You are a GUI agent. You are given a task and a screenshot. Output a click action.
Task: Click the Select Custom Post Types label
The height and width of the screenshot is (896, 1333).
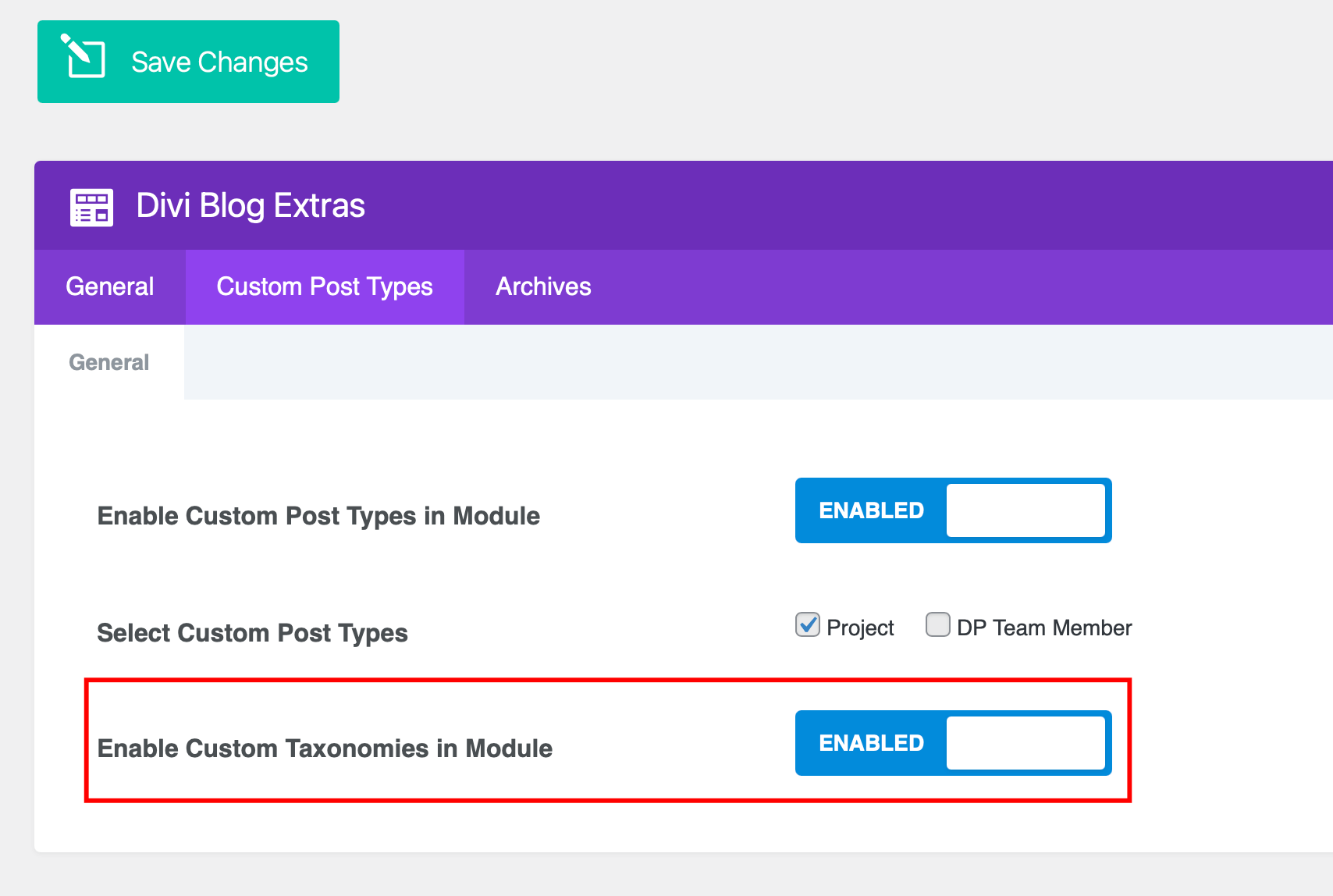point(252,633)
